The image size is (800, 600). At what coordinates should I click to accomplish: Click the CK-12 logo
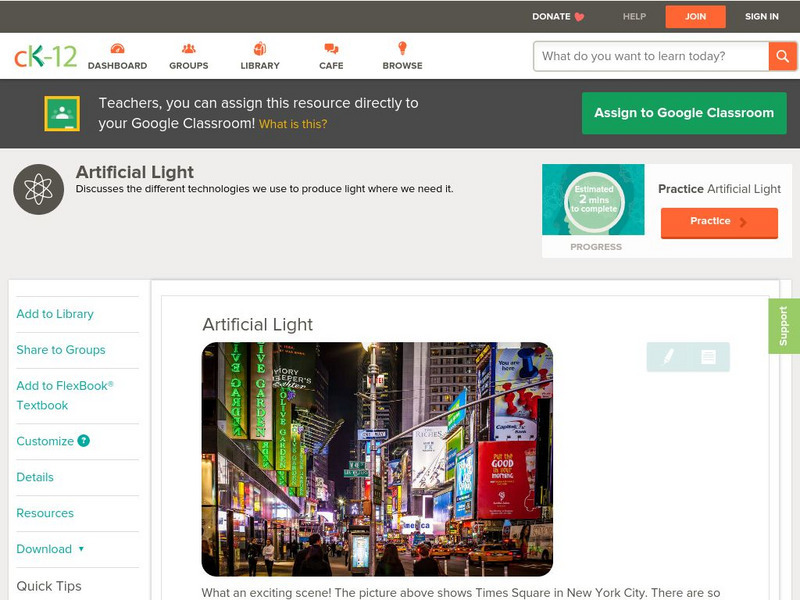(x=45, y=56)
